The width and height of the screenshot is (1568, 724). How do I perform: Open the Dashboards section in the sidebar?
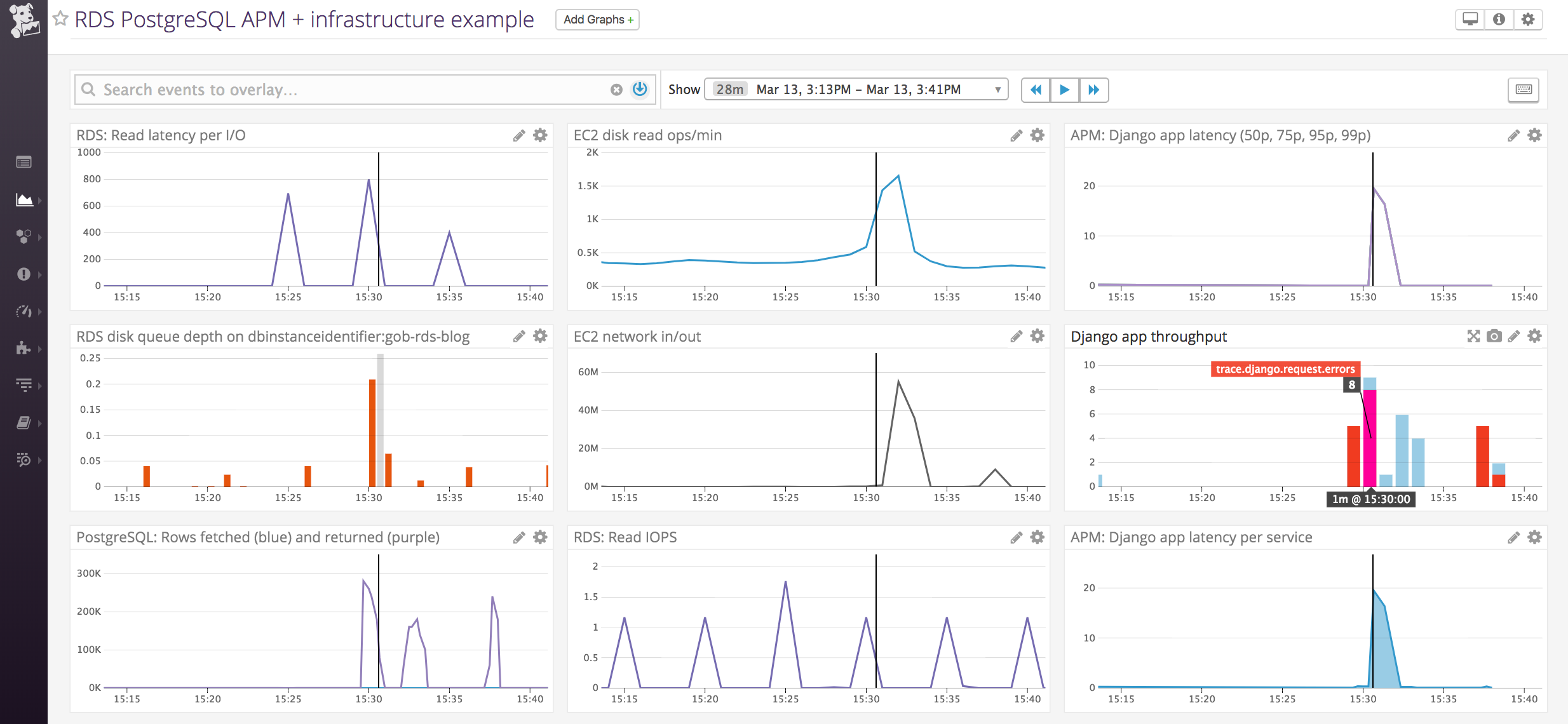coord(24,200)
